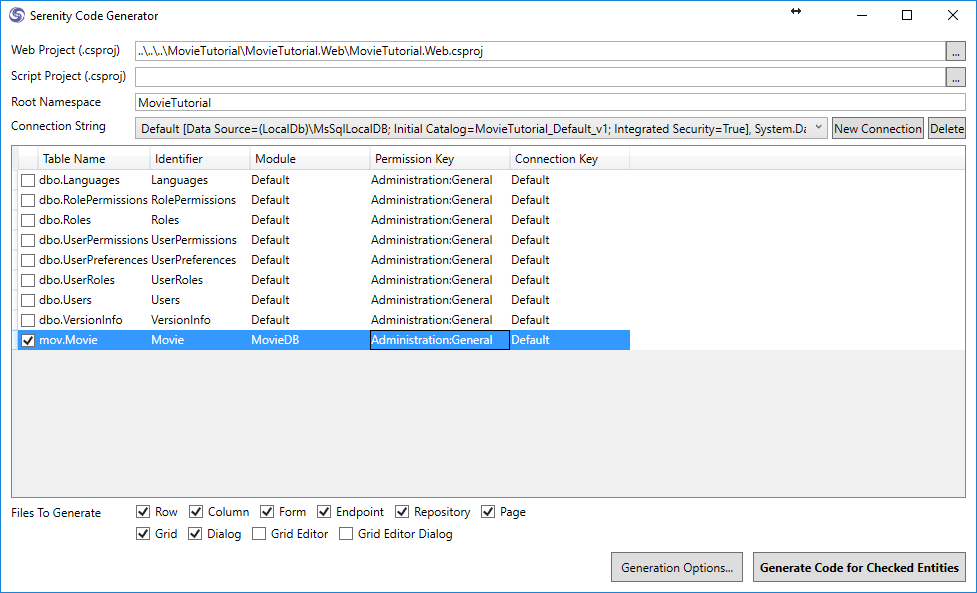
Task: Open Generation Options dialog
Action: (676, 567)
